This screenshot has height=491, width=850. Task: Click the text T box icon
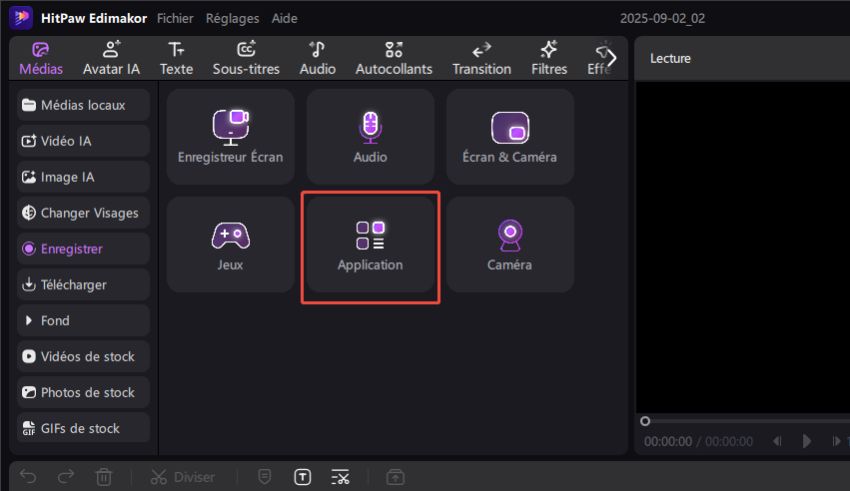pyautogui.click(x=302, y=477)
